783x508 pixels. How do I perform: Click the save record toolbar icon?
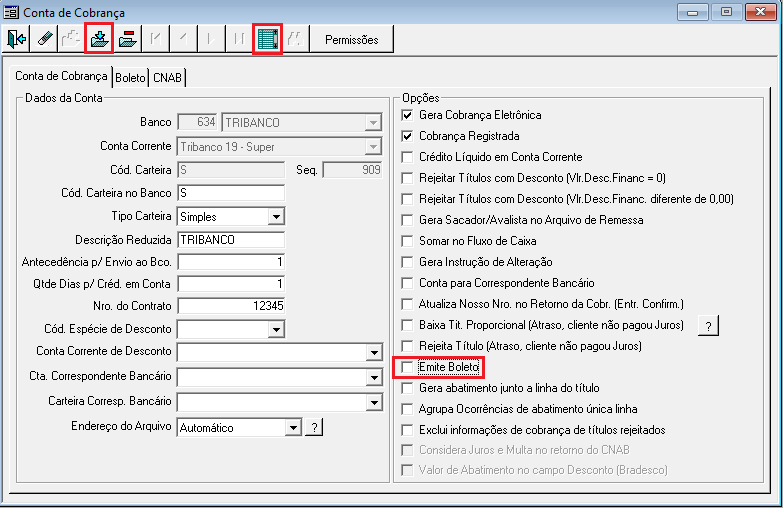point(99,38)
